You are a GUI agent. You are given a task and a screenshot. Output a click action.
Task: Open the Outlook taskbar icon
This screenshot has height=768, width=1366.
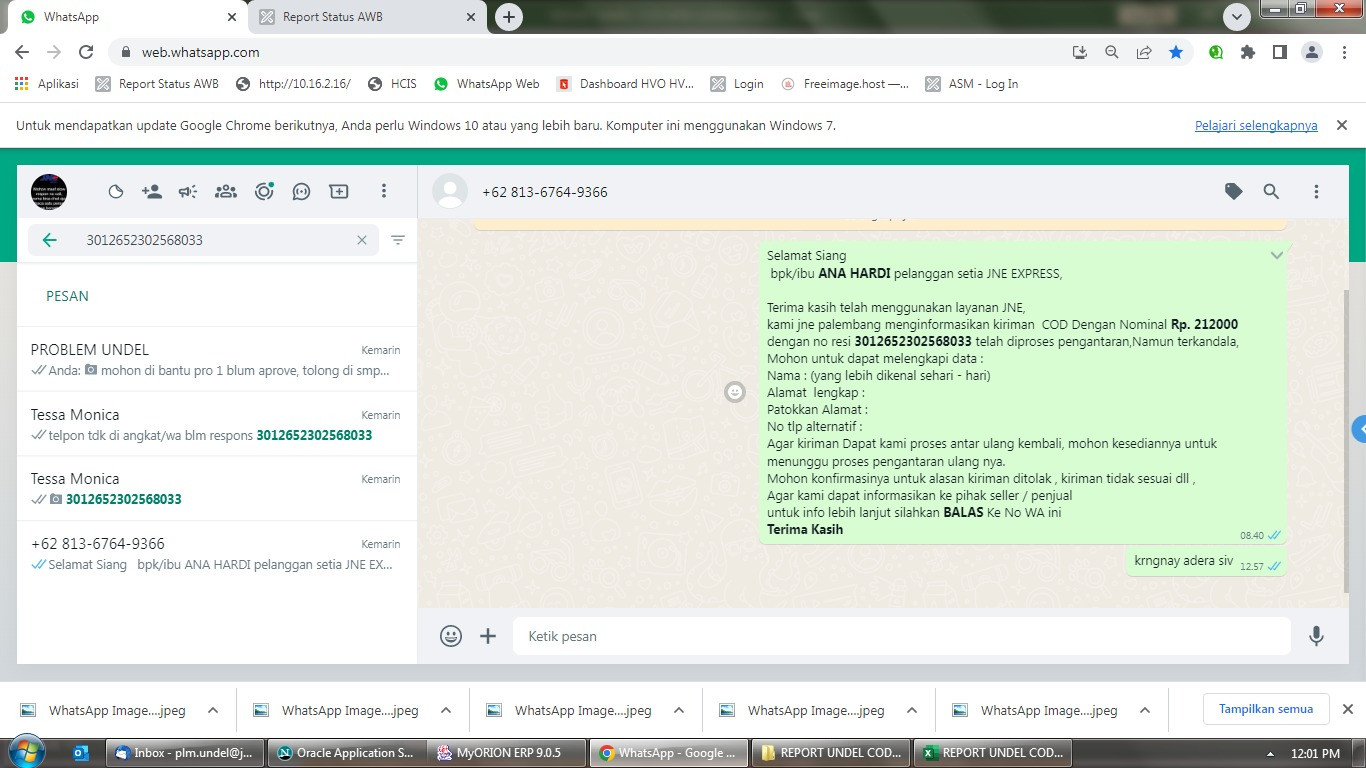point(82,753)
